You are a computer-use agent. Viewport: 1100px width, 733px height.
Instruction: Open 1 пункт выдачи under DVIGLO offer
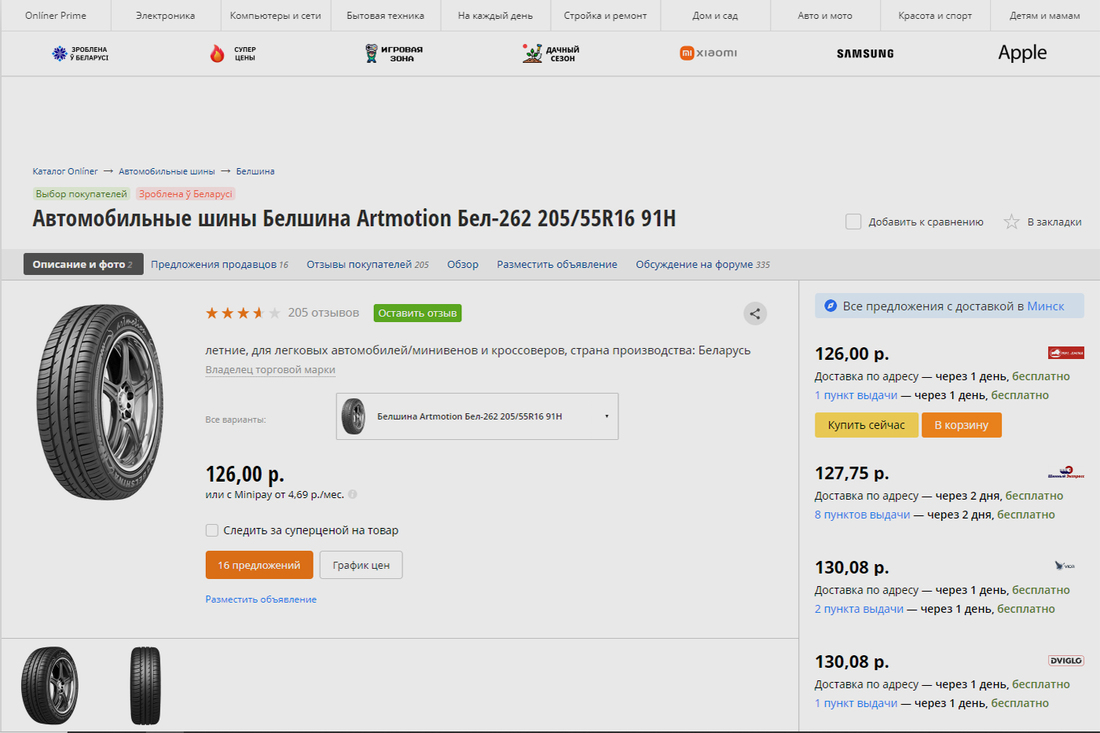point(856,704)
